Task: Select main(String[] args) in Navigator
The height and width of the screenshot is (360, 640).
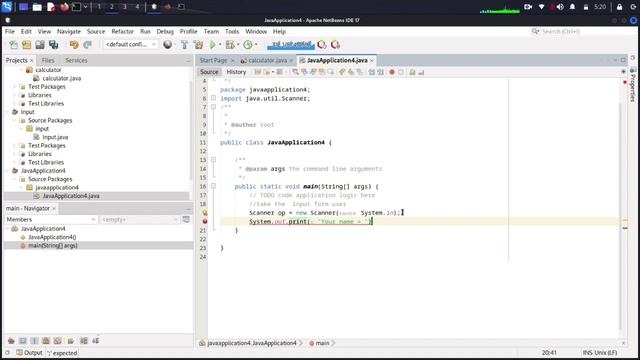Action: (x=52, y=245)
